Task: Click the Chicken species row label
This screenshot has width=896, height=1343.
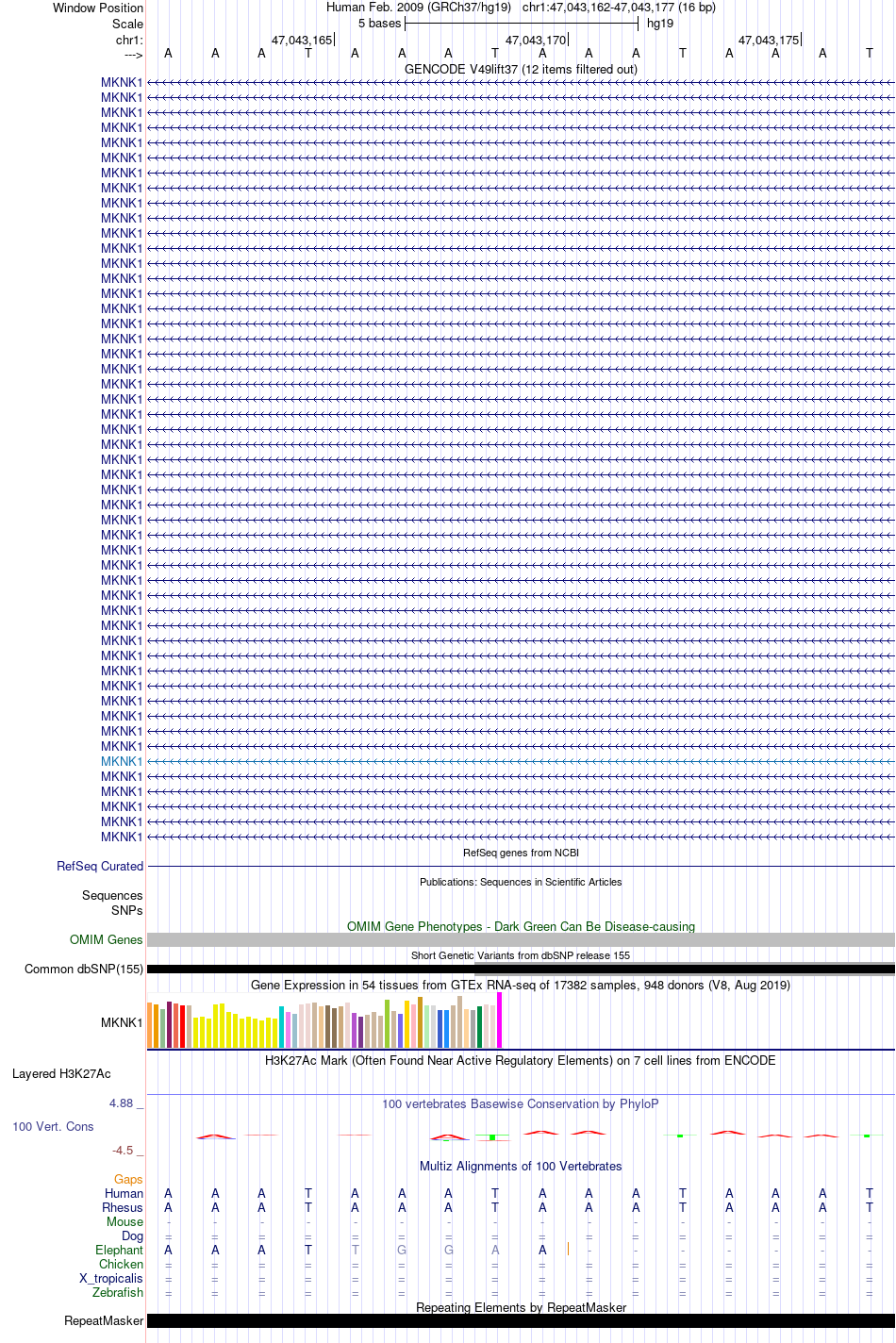Action: click(x=121, y=1264)
